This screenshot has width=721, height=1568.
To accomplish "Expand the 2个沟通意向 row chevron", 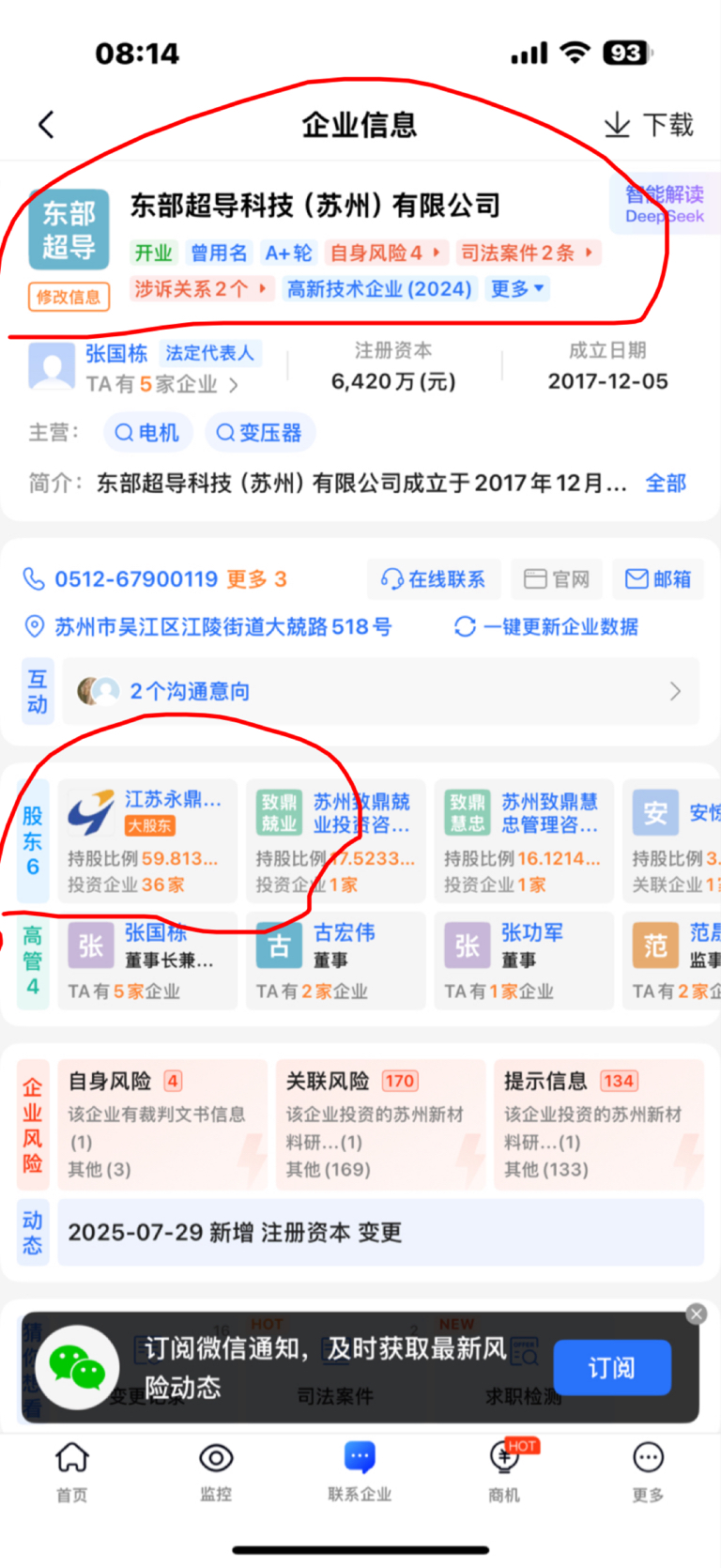I will (x=675, y=692).
